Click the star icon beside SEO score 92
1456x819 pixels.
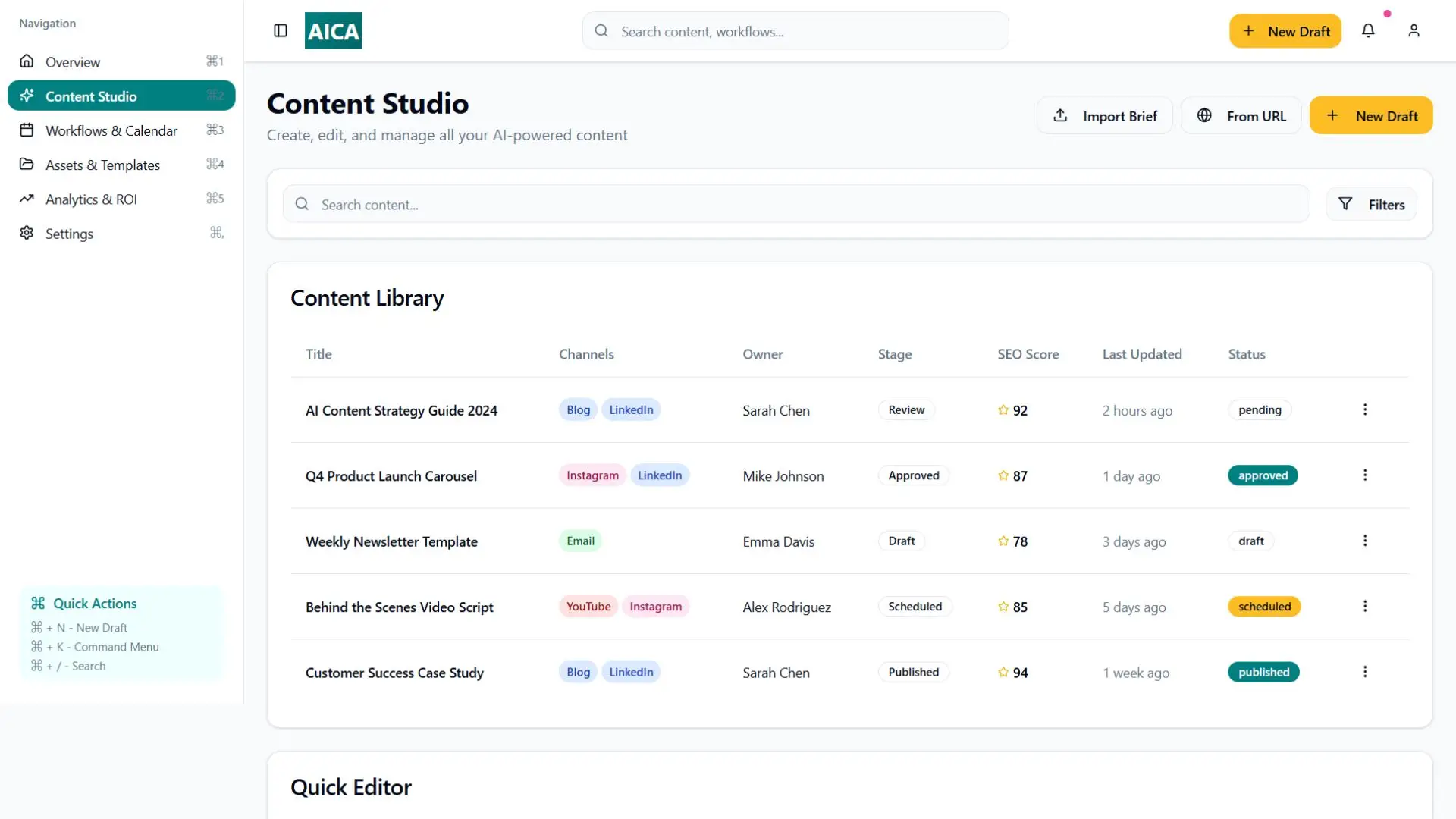[x=1003, y=410]
